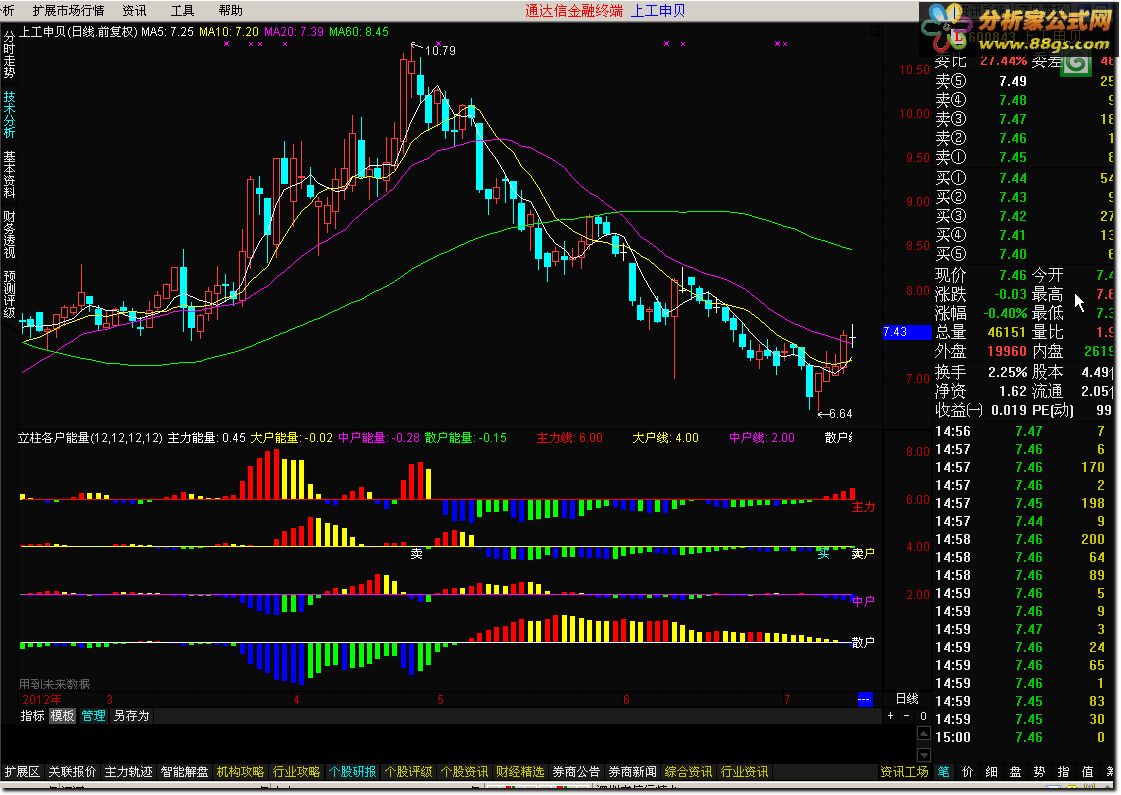Open the 个股研报 tab
The width and height of the screenshot is (1121, 795).
point(352,771)
